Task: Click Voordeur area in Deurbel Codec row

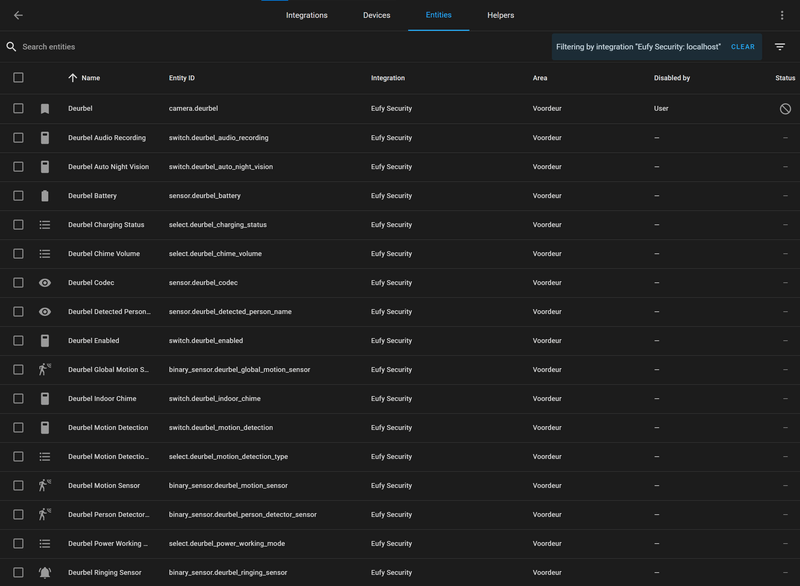Action: click(547, 283)
